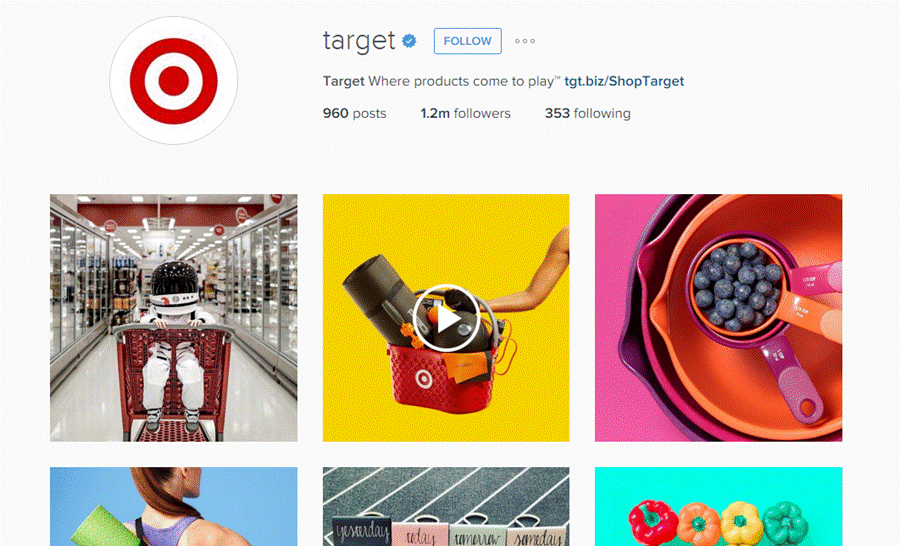View the 1.2m followers list
Image resolution: width=900 pixels, height=546 pixels.
click(465, 113)
